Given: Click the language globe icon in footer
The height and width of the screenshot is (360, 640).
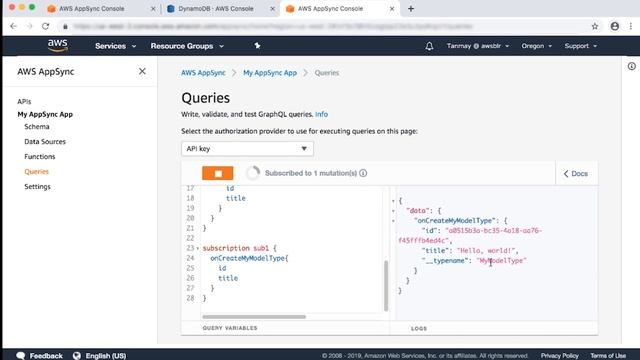Looking at the screenshot, I should point(77,356).
